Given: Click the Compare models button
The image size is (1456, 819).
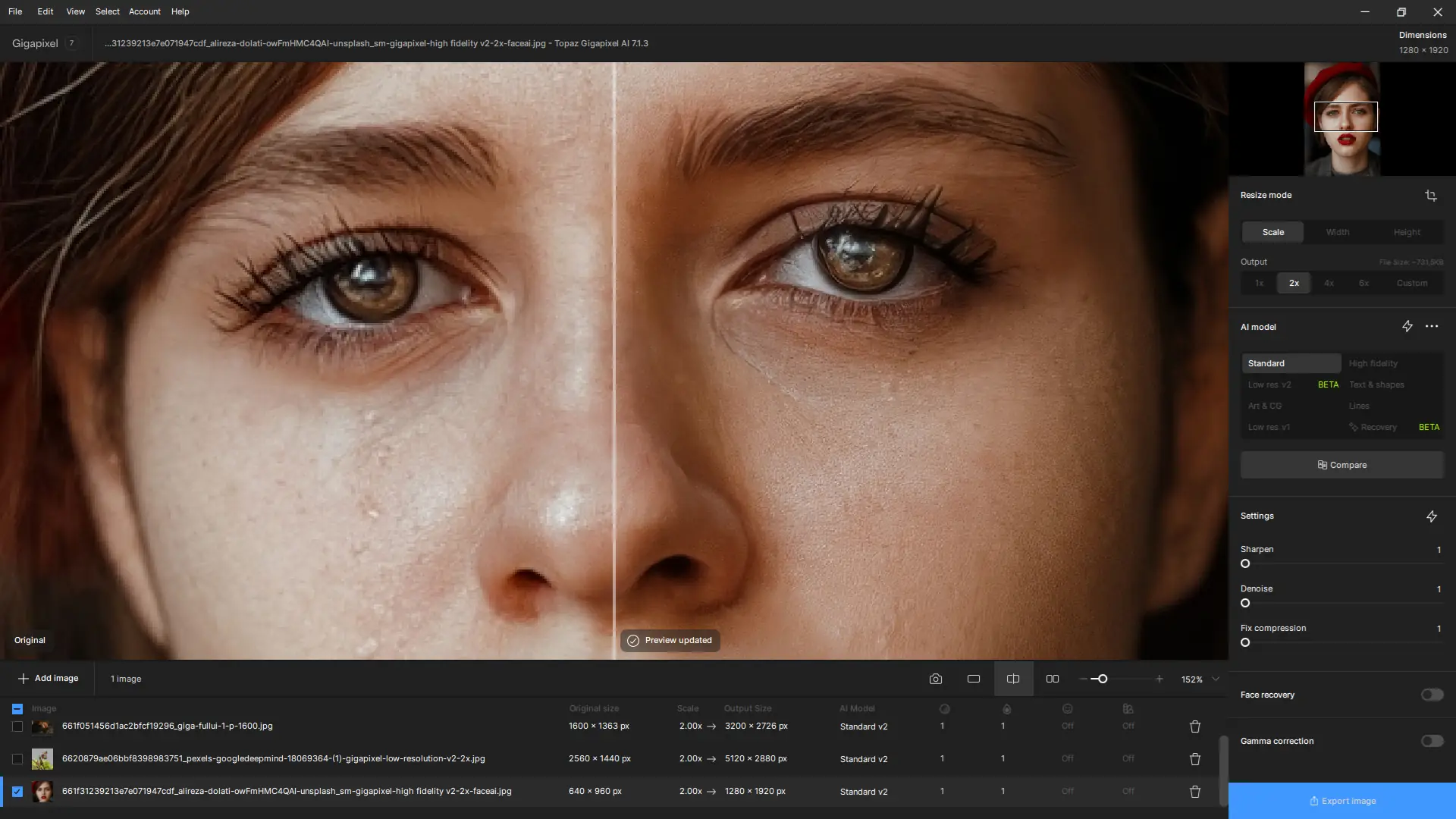Looking at the screenshot, I should pyautogui.click(x=1341, y=466).
